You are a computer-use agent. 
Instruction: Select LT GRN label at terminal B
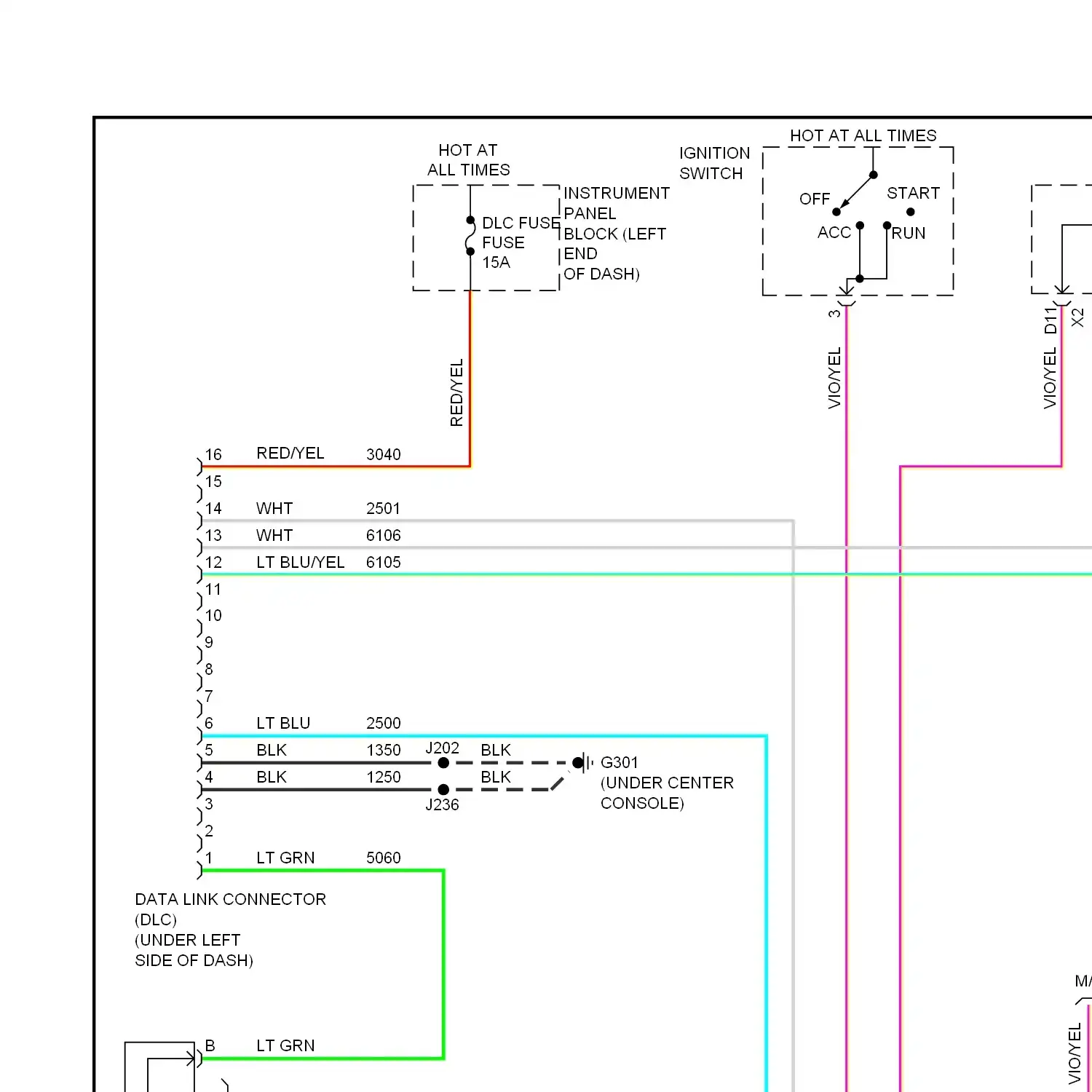[x=285, y=1045]
